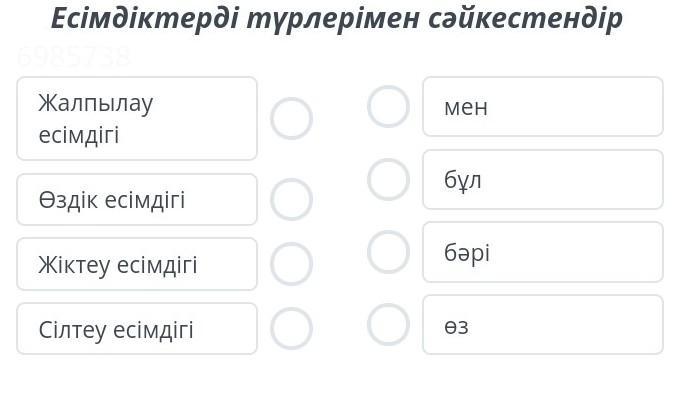Choose the answer box labeled бәрі
Viewport: 684px width, 409px height.
point(542,252)
